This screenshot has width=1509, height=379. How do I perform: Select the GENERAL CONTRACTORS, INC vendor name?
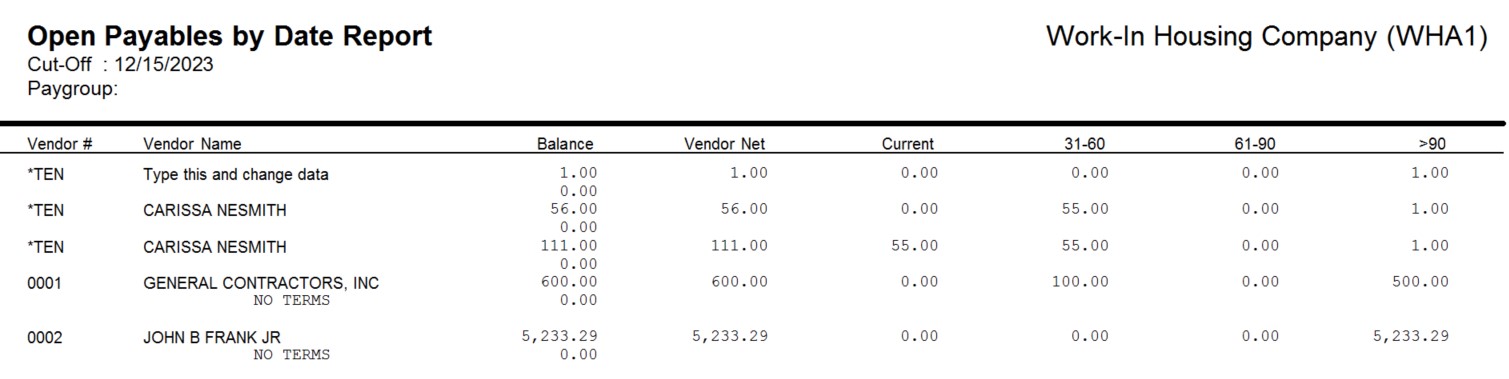tap(261, 283)
